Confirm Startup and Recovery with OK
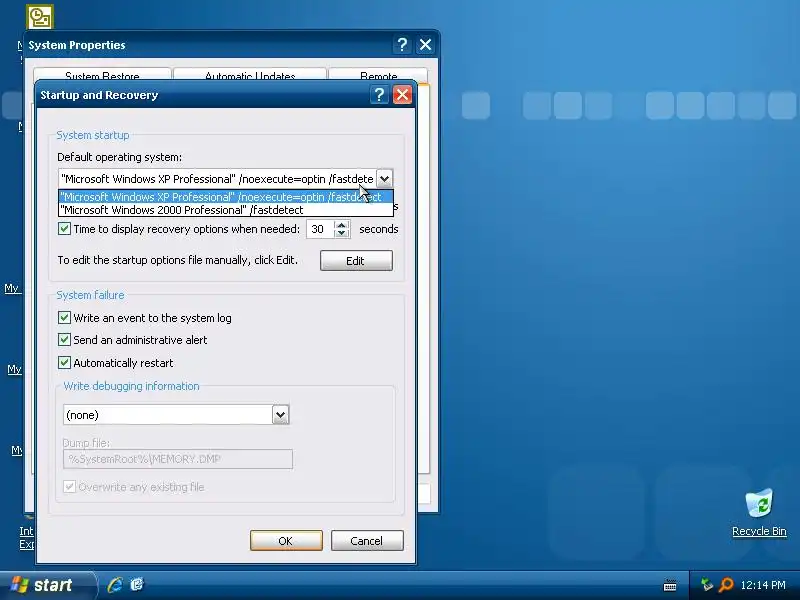Screen dimensions: 800x600 [x=286, y=541]
